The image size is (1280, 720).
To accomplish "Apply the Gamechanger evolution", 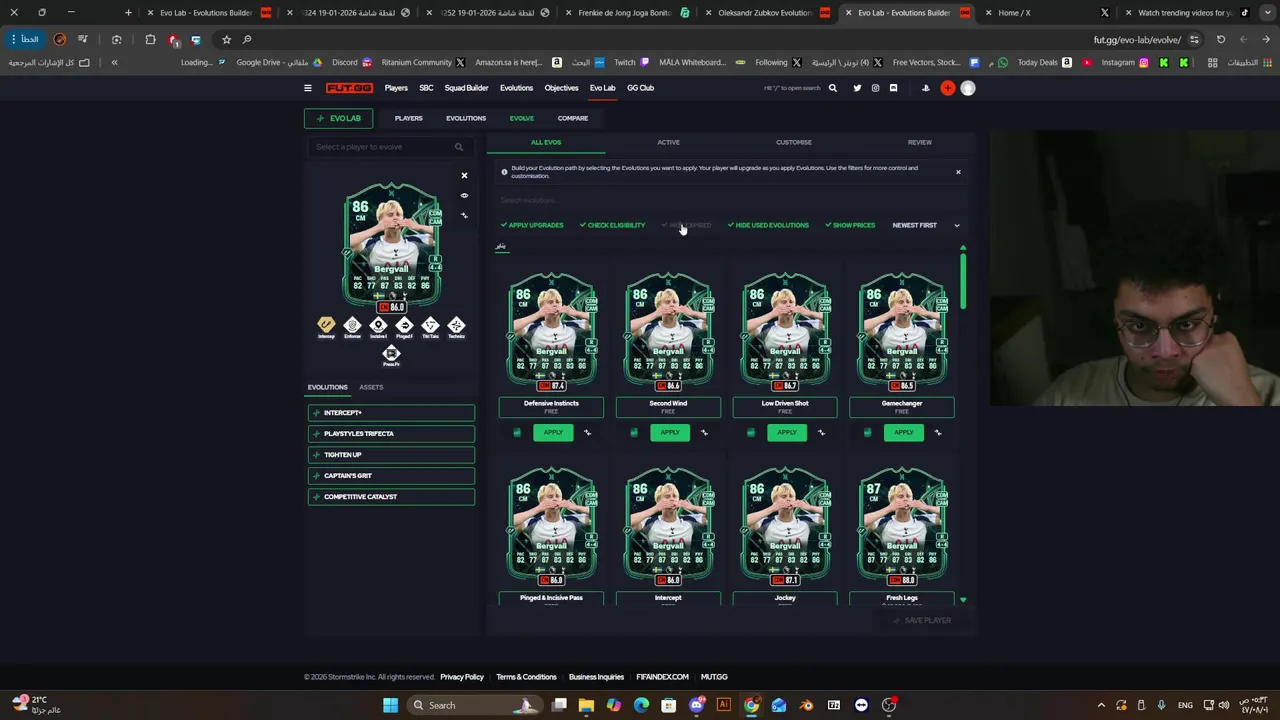I will (904, 433).
